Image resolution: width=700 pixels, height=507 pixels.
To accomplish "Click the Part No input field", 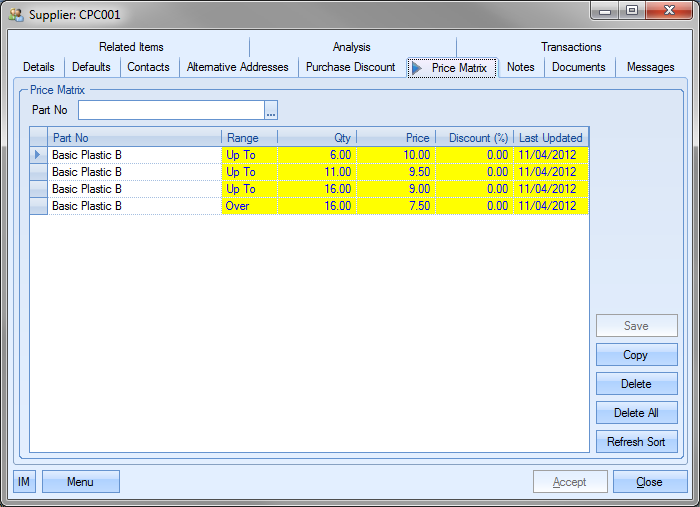I will [171, 110].
